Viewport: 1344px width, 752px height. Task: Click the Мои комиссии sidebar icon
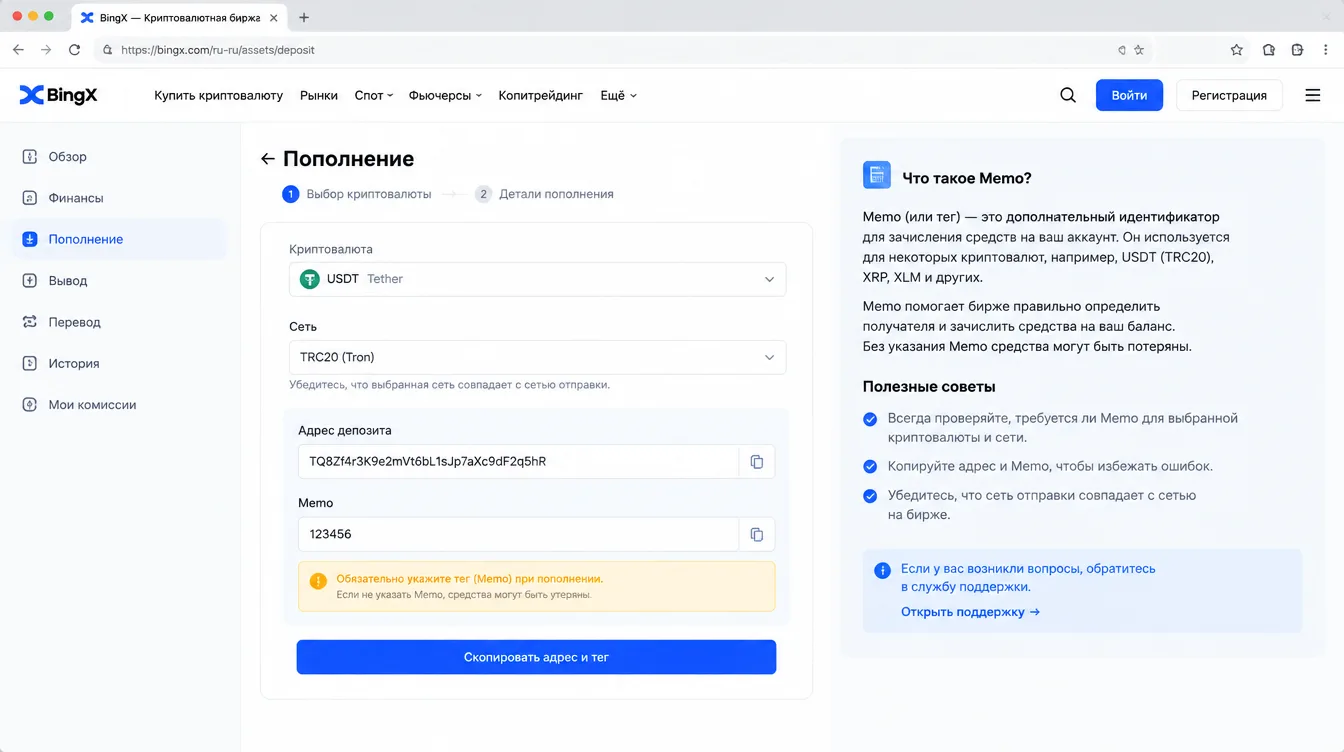point(30,405)
